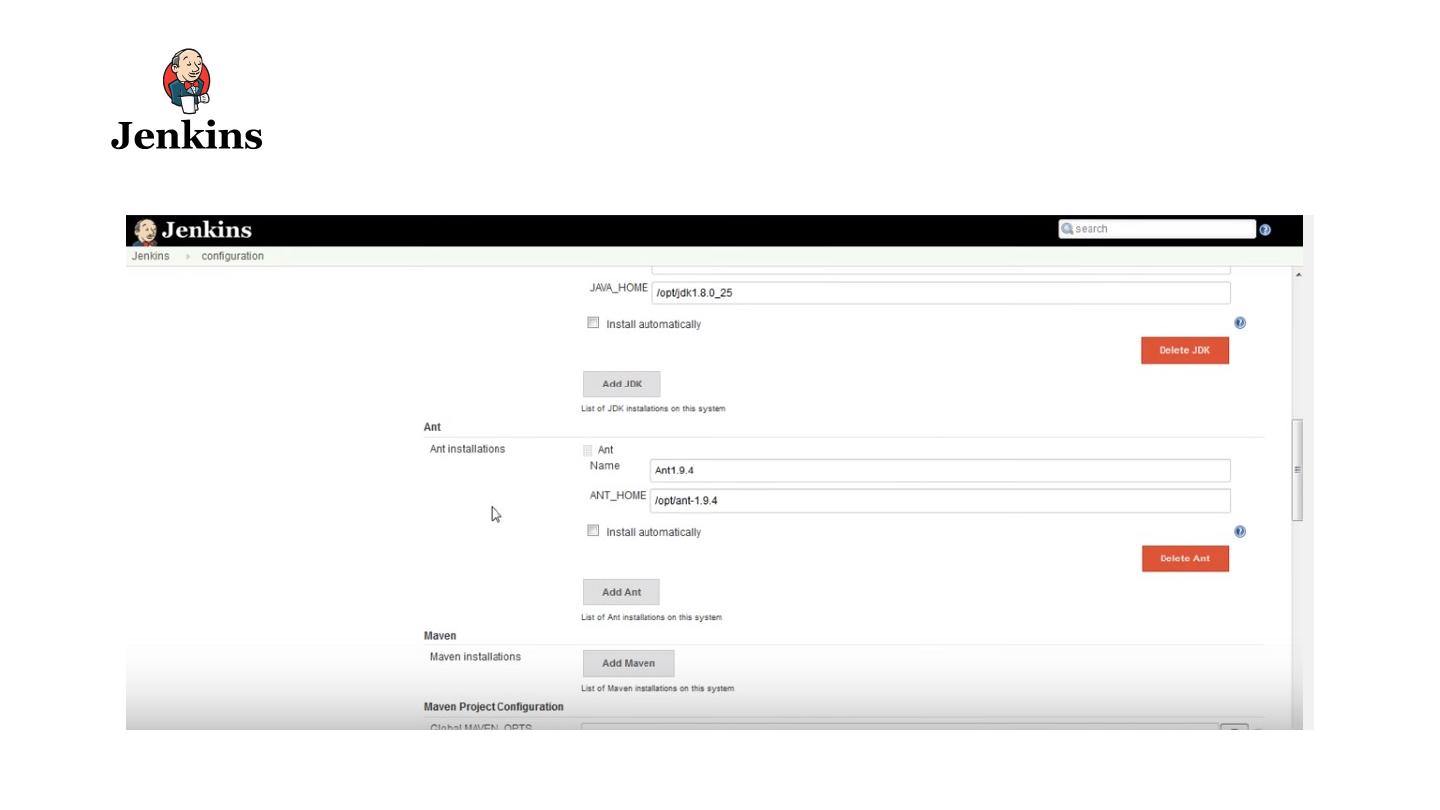
Task: Delete the Ant installation
Action: [1185, 558]
